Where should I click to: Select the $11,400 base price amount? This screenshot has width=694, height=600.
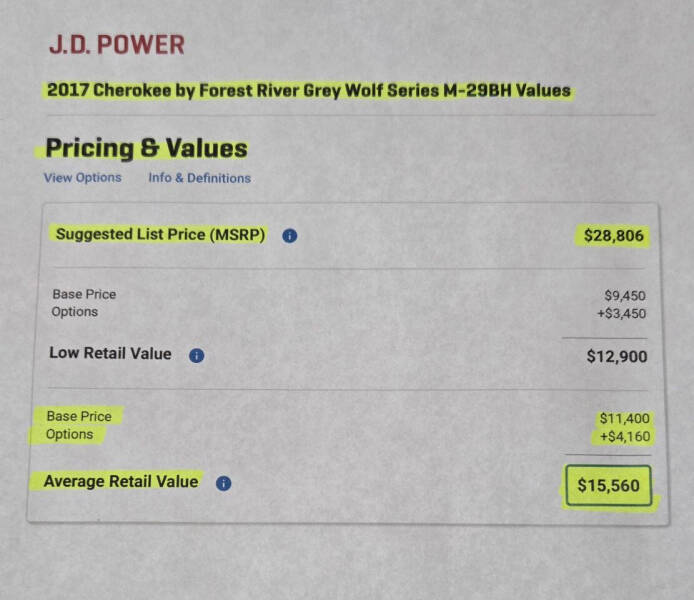622,418
